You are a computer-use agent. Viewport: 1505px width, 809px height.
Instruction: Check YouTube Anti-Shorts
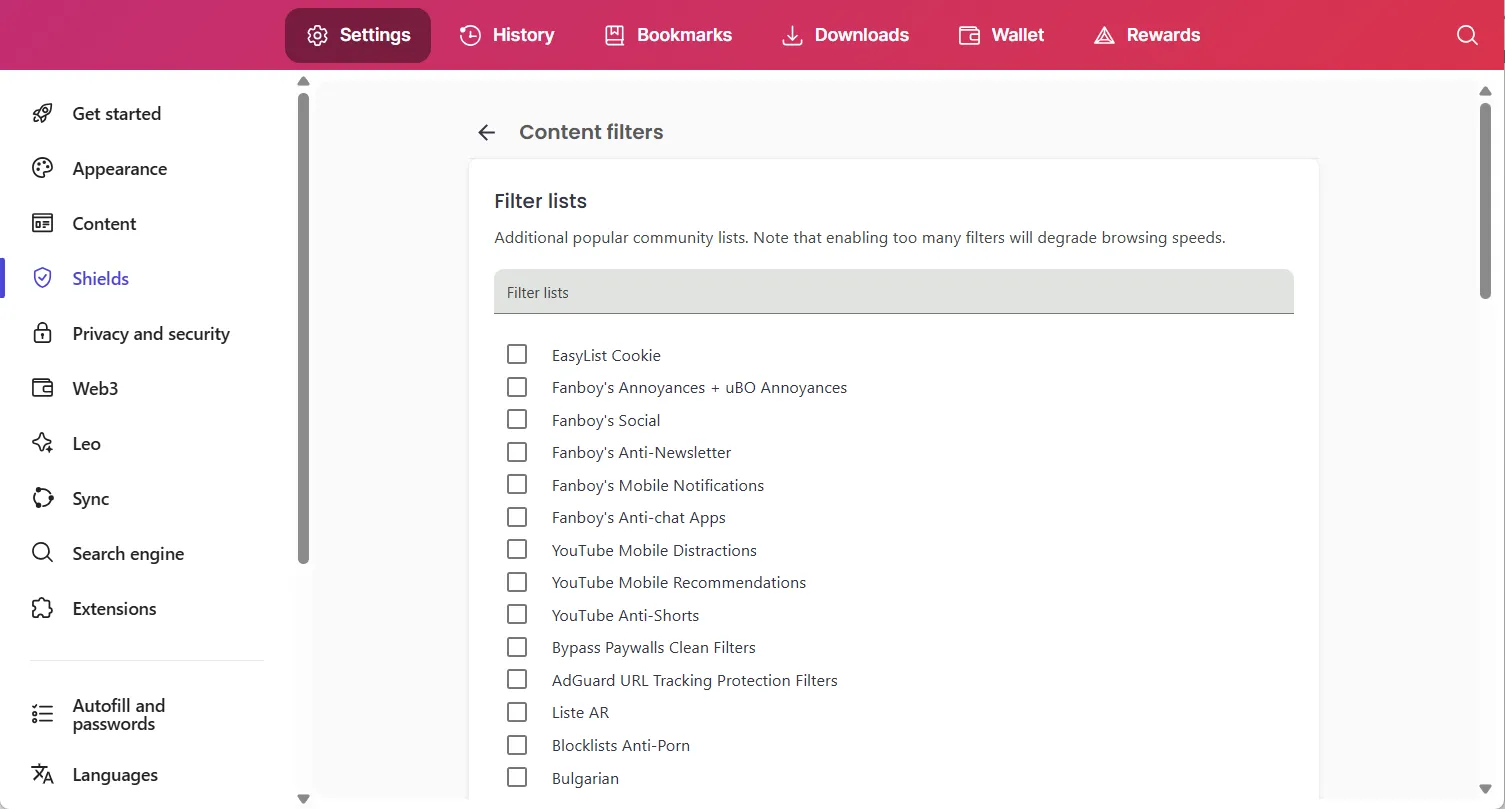coord(517,614)
